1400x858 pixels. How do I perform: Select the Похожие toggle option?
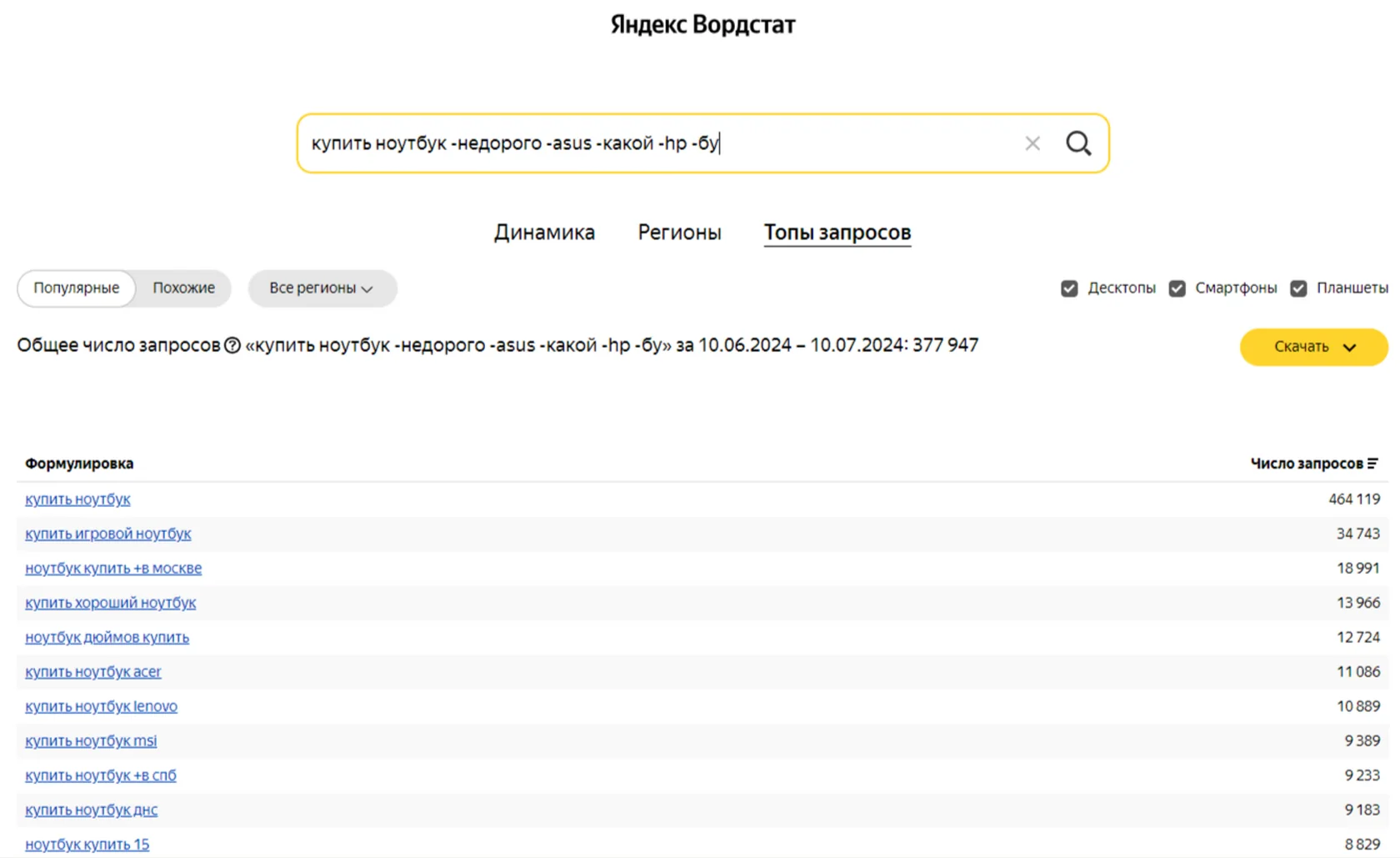click(183, 289)
